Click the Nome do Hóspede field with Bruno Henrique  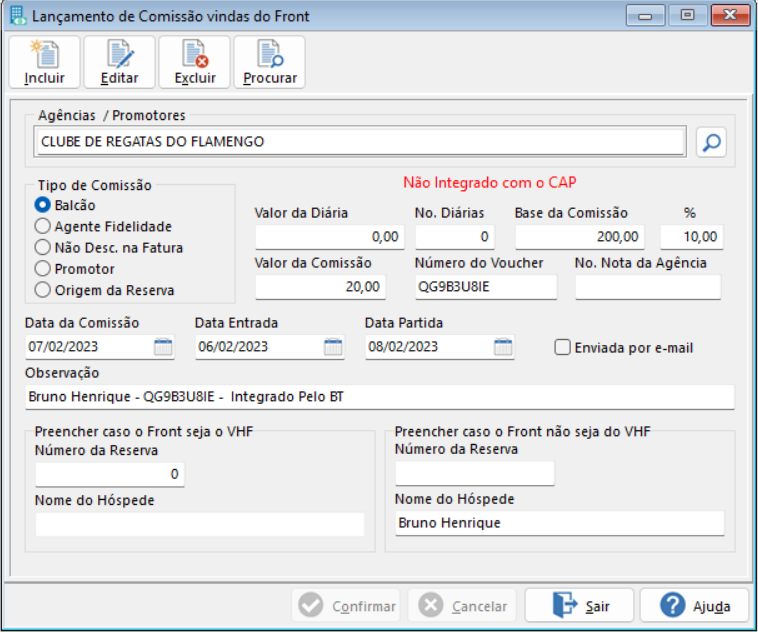[x=560, y=523]
